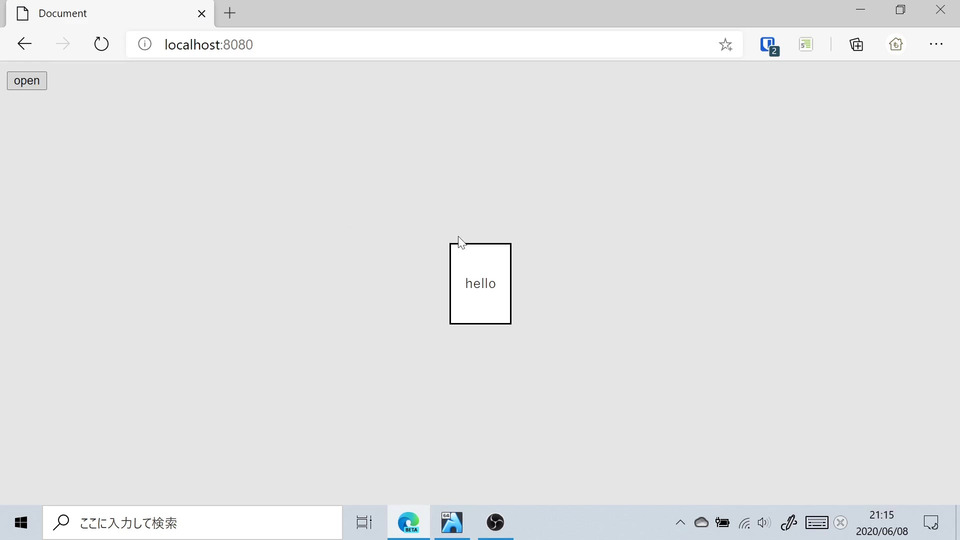Open the green document extension icon
Viewport: 960px width, 540px height.
pyautogui.click(x=806, y=44)
